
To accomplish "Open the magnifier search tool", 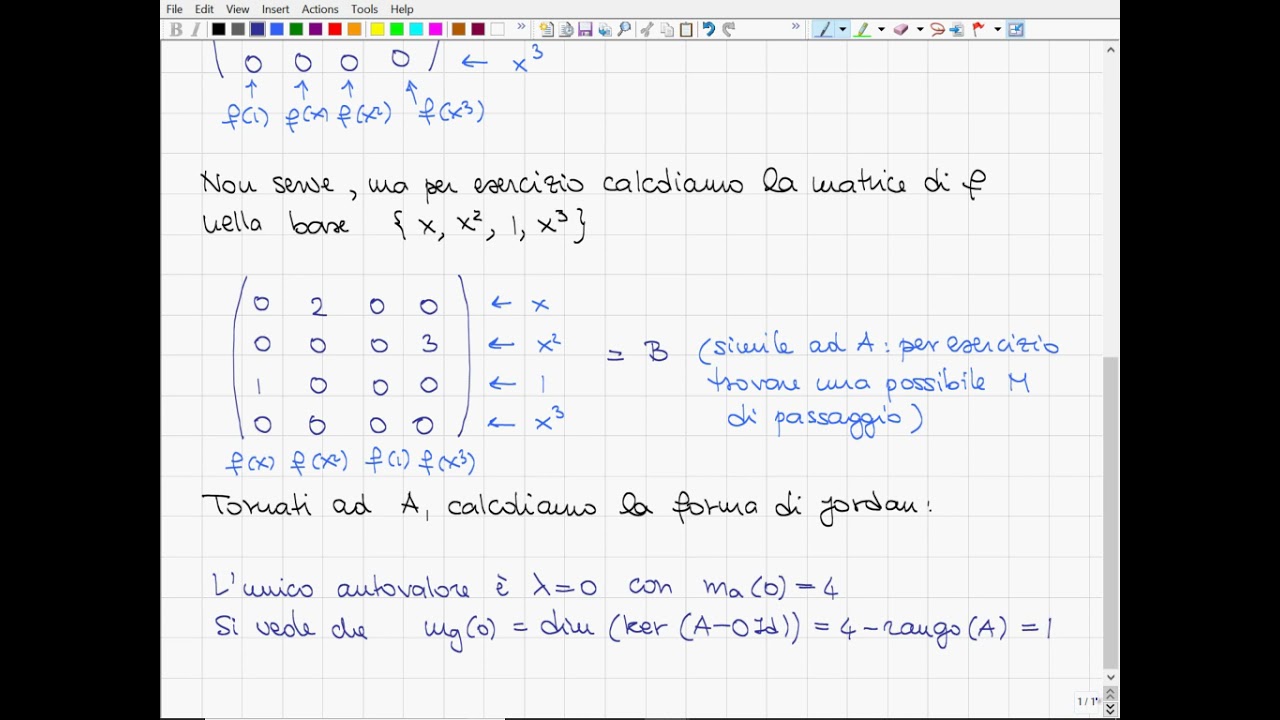I will click(624, 29).
